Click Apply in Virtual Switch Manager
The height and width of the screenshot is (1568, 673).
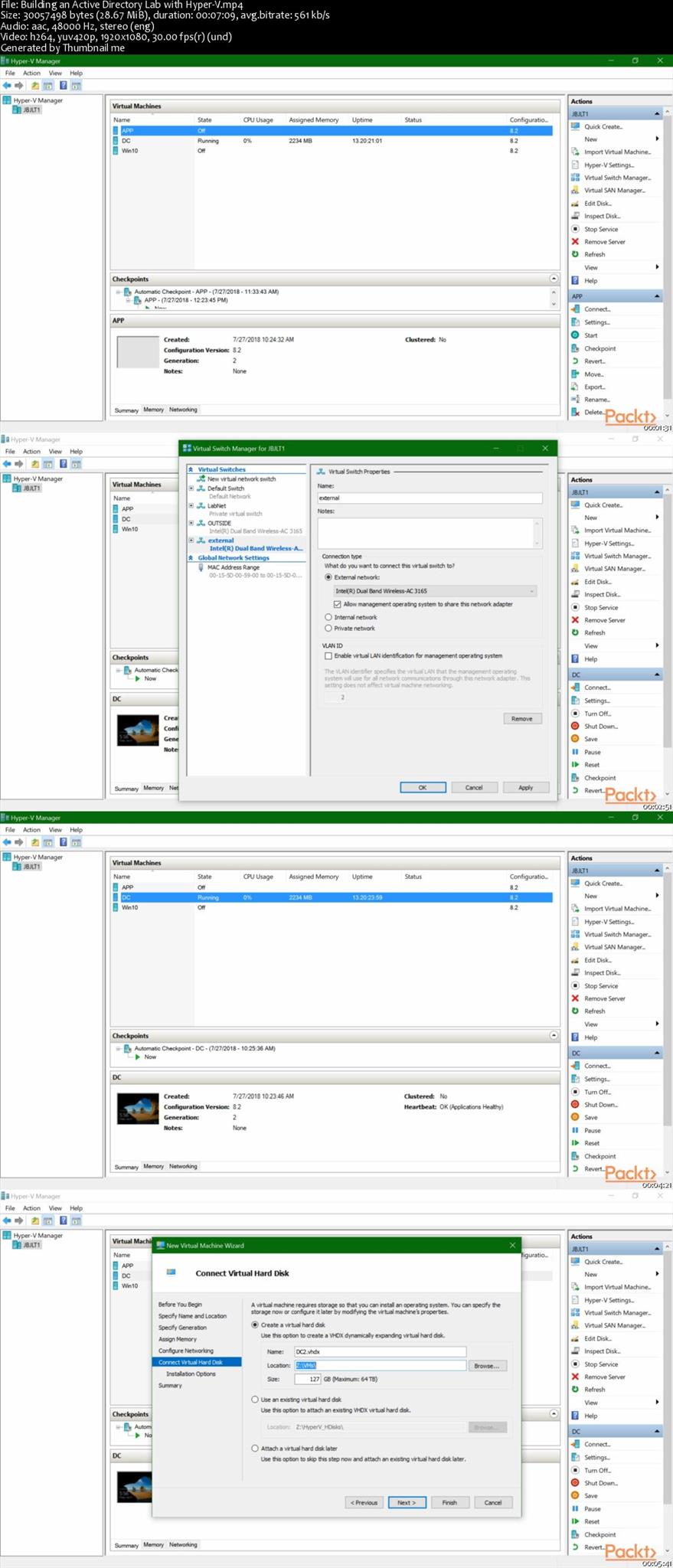526,788
